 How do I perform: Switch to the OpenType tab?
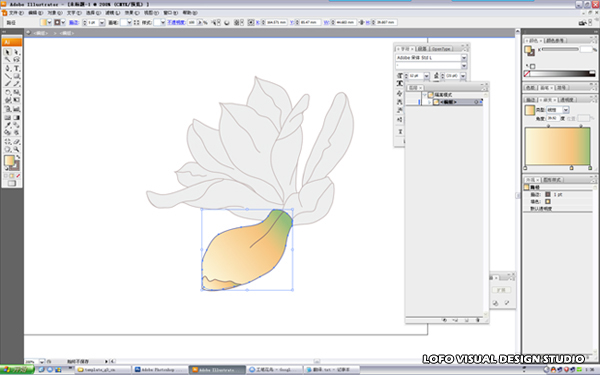coord(441,49)
